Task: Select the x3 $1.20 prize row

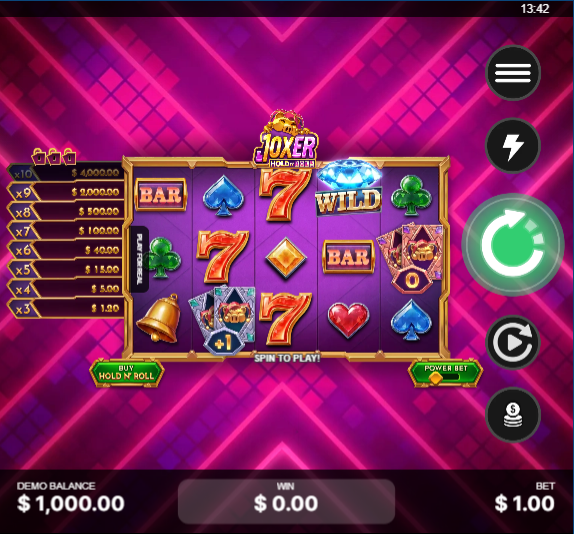Action: click(x=66, y=309)
